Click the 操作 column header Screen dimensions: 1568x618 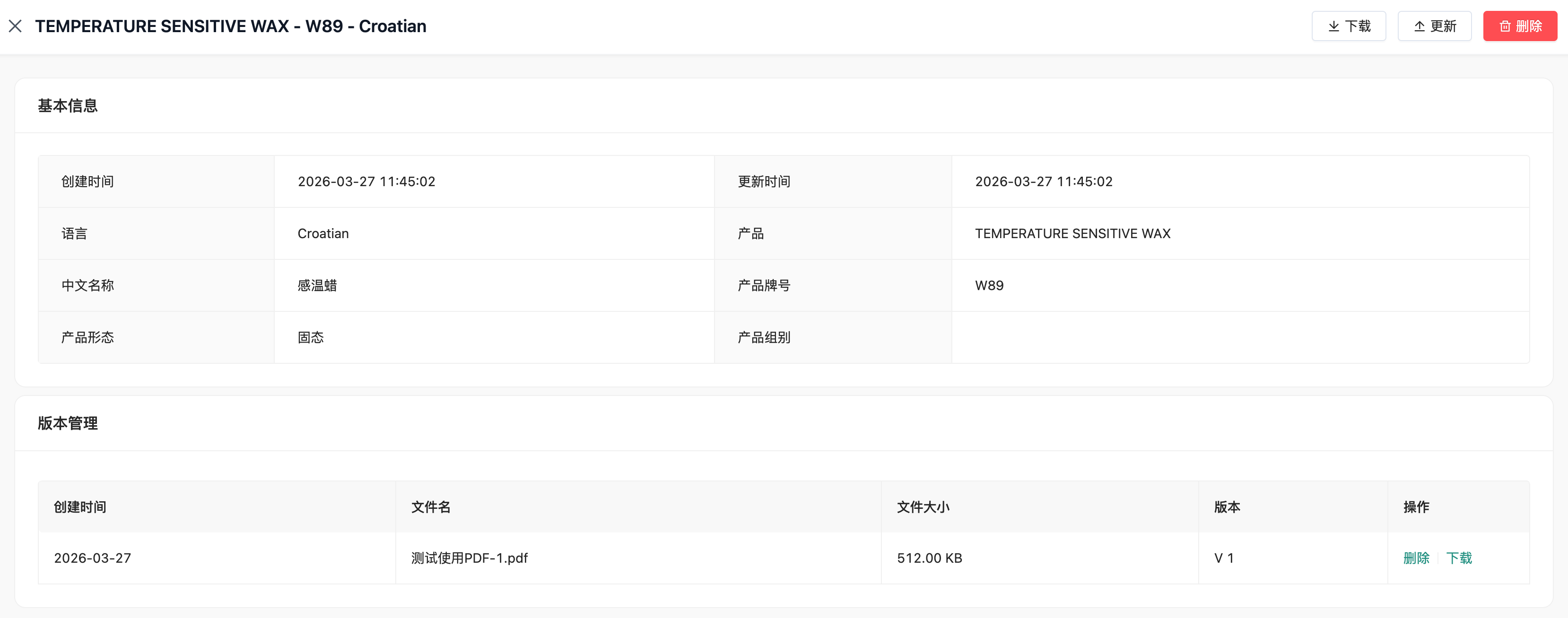tap(1416, 506)
